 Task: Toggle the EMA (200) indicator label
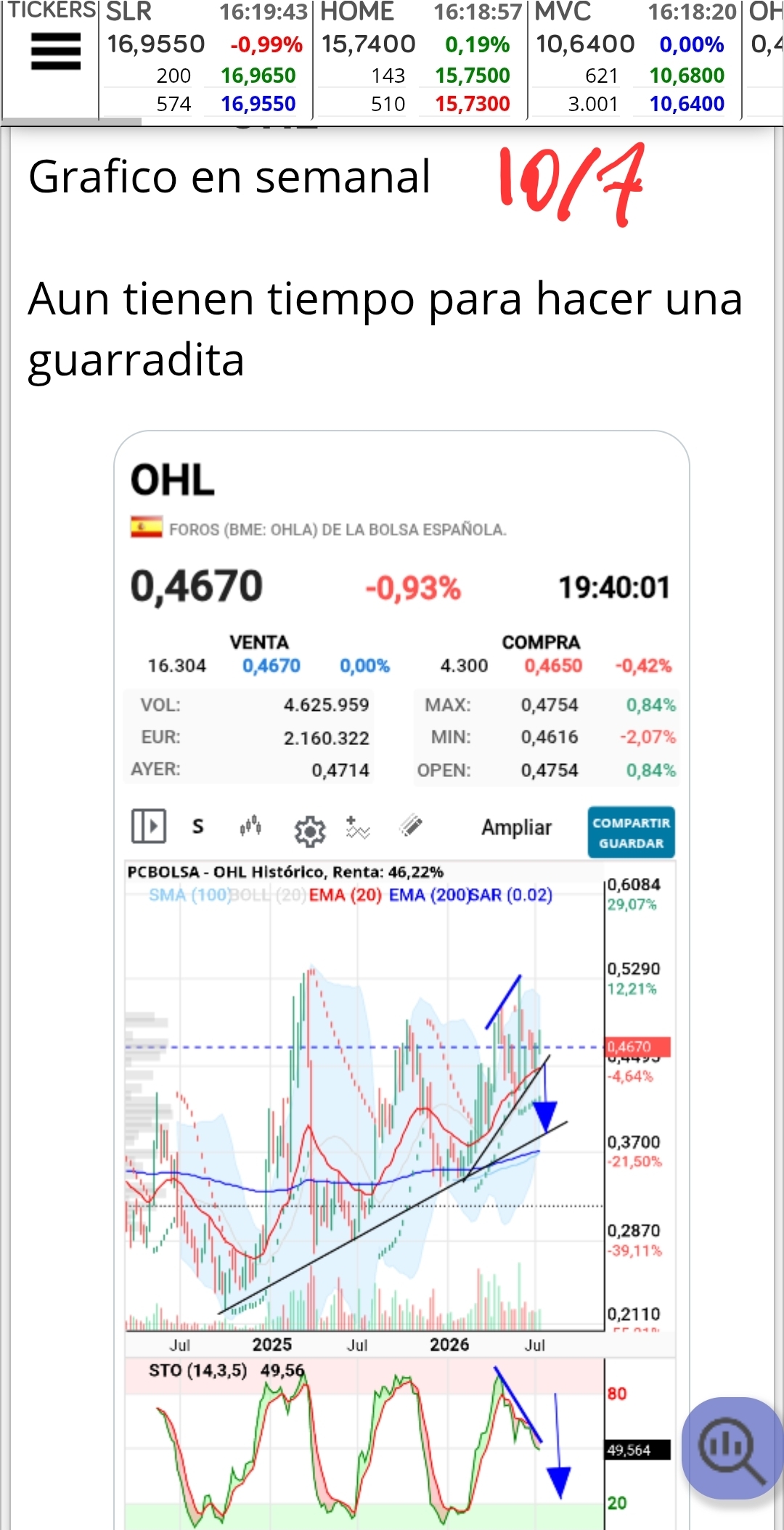click(429, 895)
